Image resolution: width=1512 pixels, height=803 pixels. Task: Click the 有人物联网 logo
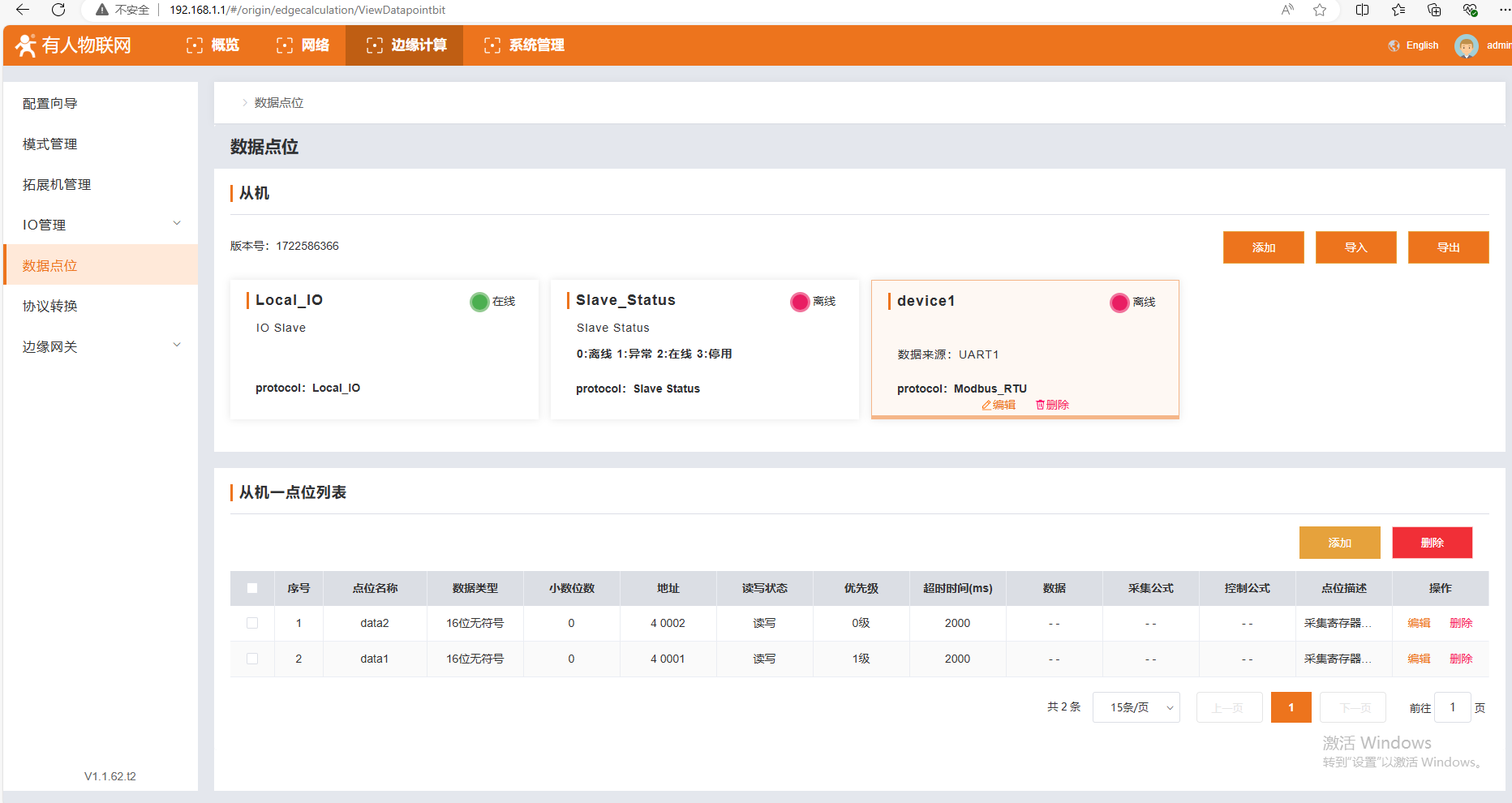74,45
